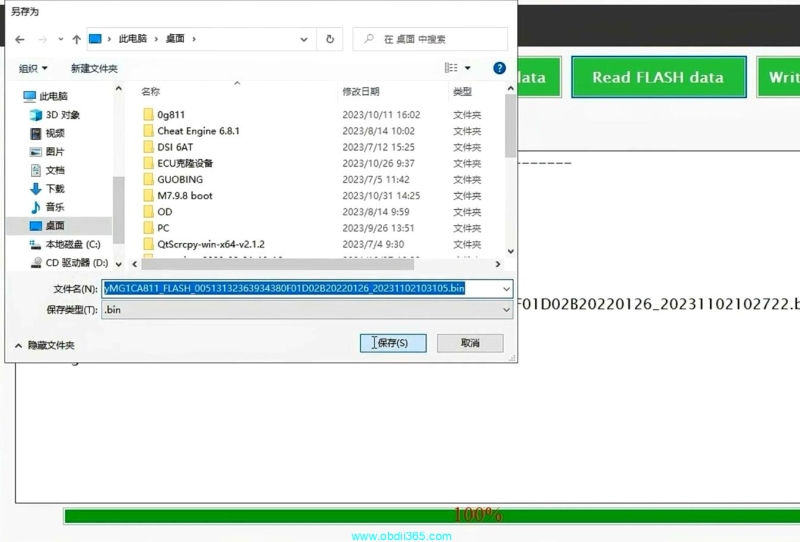Click date 2023/10/11 16:02 in 0g811 row
Screen dimensions: 800x542
381,115
